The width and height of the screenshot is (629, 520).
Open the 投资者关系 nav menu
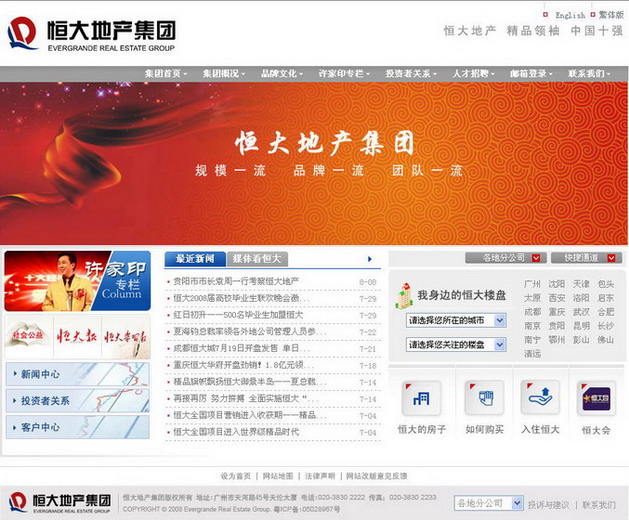point(411,74)
